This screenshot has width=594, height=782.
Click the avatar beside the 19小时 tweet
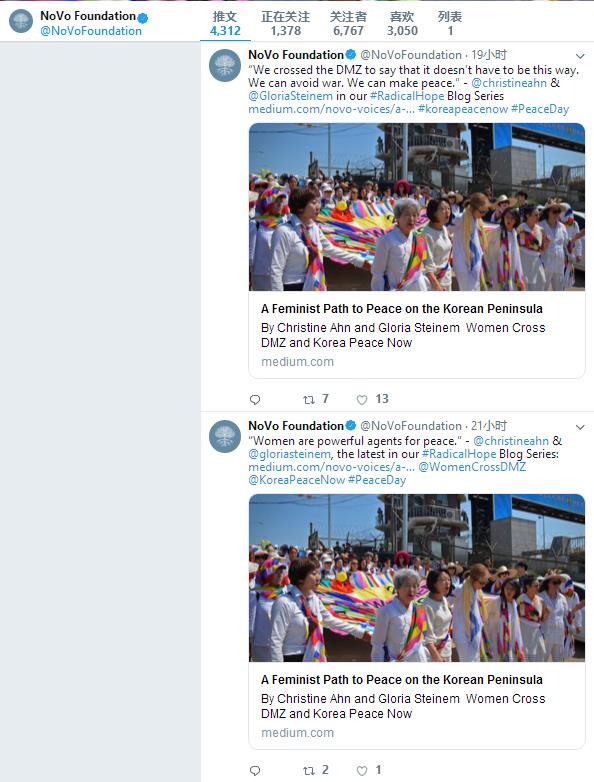(225, 65)
